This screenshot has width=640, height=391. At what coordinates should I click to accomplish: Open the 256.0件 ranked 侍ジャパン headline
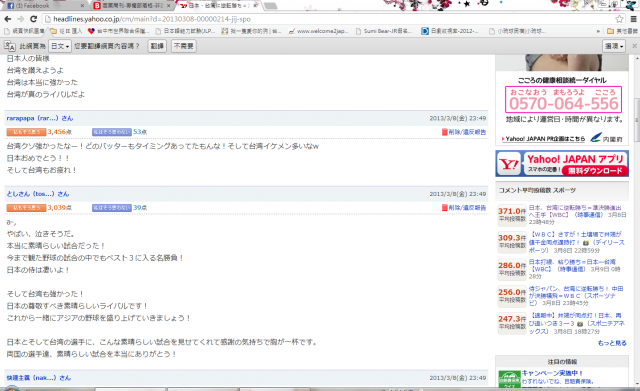pos(576,296)
